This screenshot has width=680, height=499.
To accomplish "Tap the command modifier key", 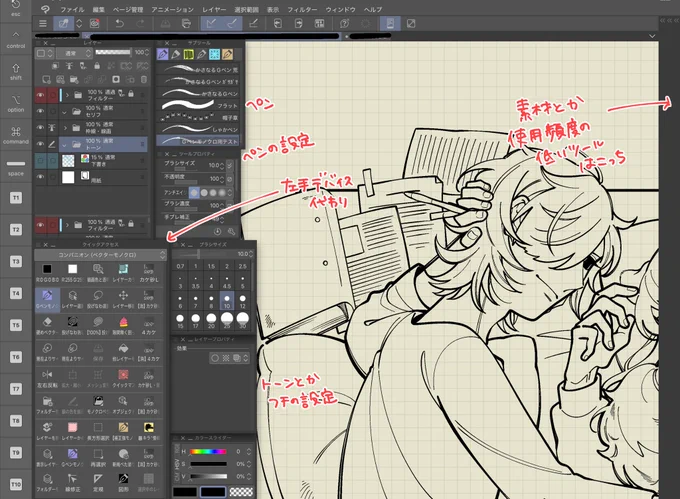I will 16,135.
